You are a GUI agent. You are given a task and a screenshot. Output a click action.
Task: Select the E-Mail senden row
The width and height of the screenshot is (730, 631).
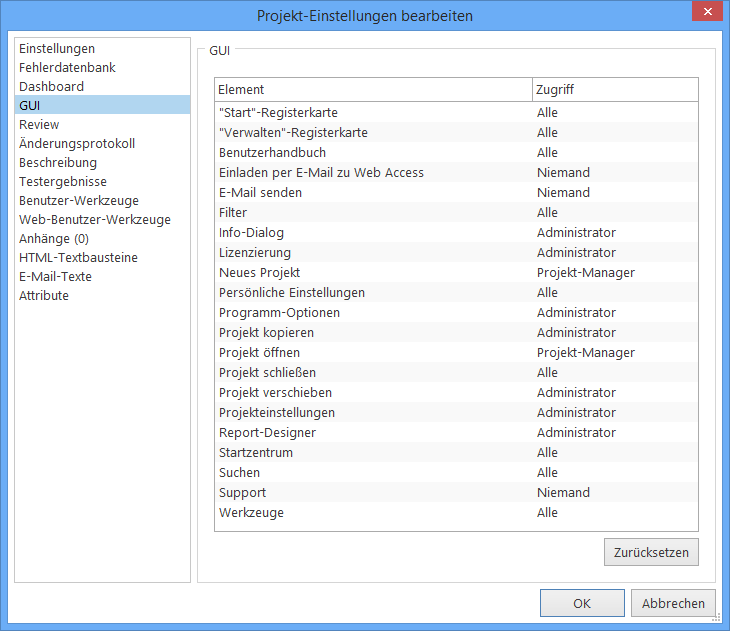pos(456,193)
